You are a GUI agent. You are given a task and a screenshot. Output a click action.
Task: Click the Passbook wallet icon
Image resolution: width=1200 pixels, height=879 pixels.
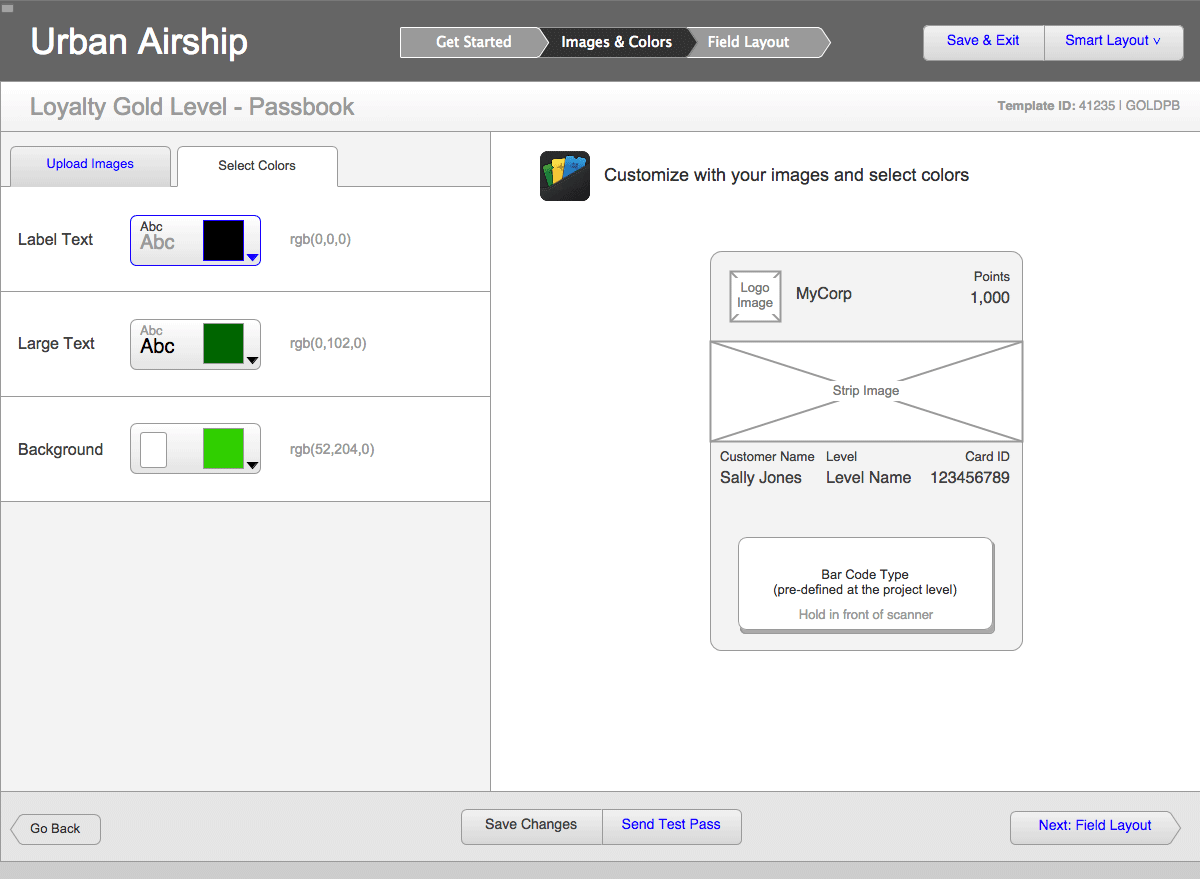click(565, 176)
